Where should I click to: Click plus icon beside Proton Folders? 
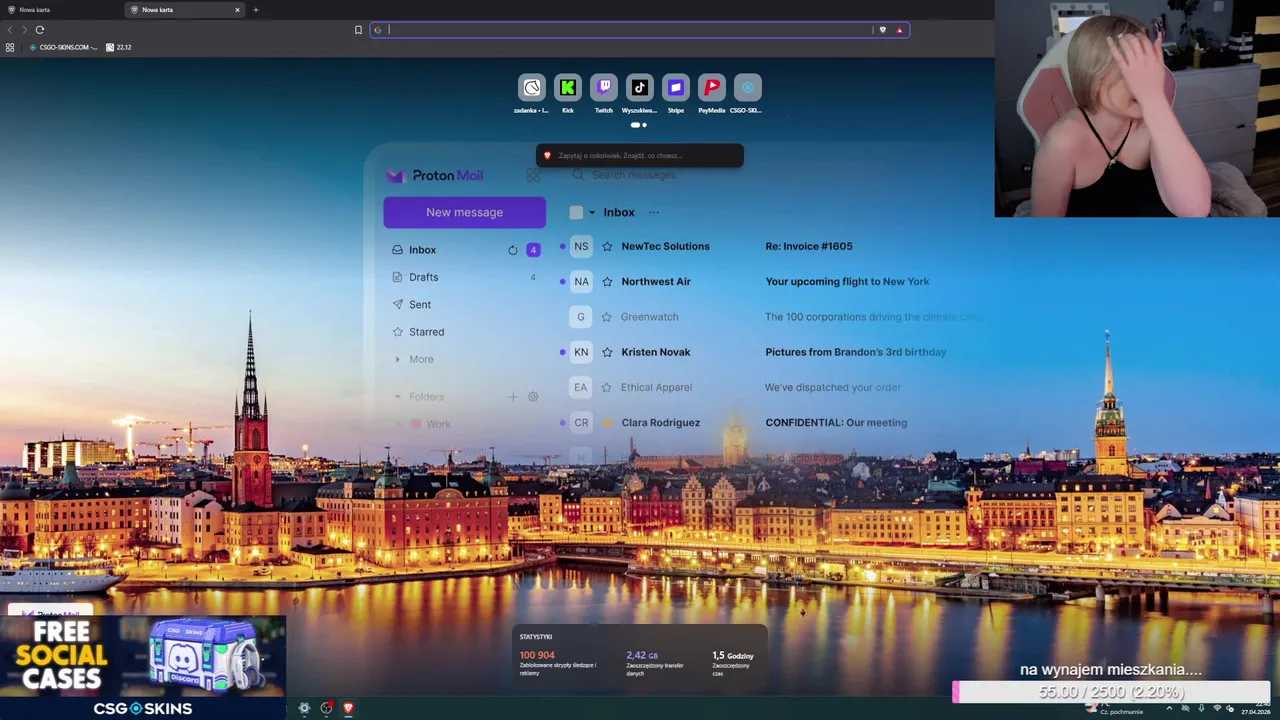[x=513, y=397]
